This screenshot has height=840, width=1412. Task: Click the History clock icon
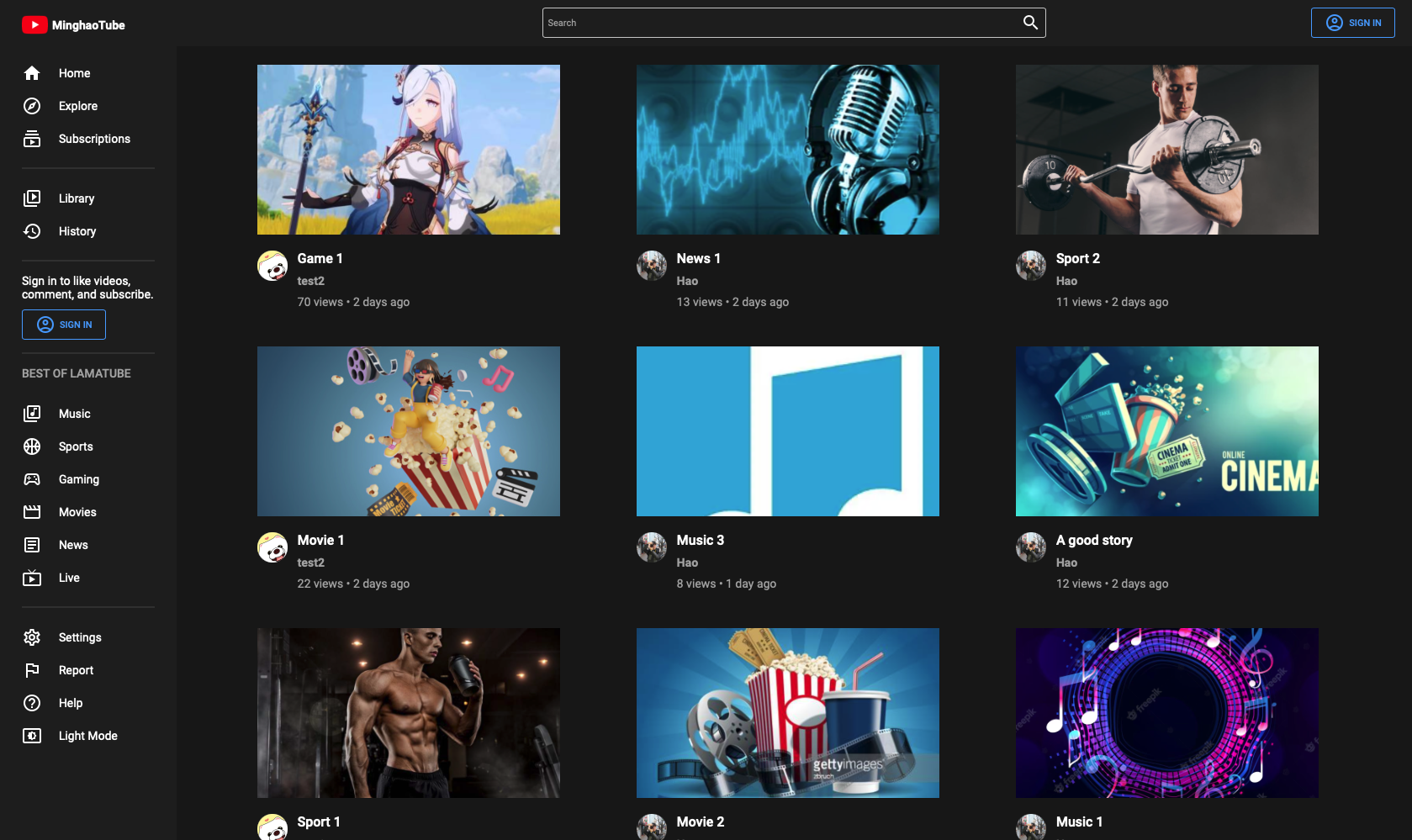[x=32, y=231]
